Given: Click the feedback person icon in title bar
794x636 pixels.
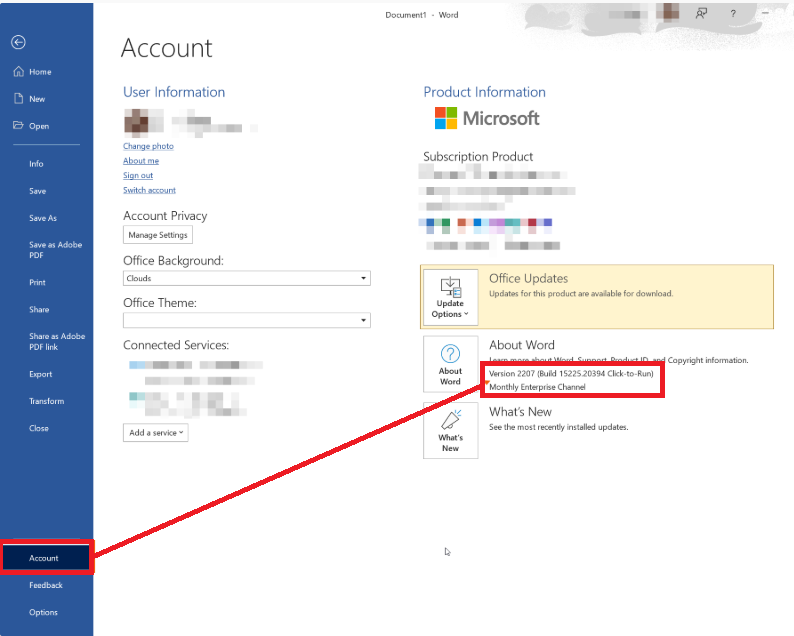Looking at the screenshot, I should pos(701,14).
